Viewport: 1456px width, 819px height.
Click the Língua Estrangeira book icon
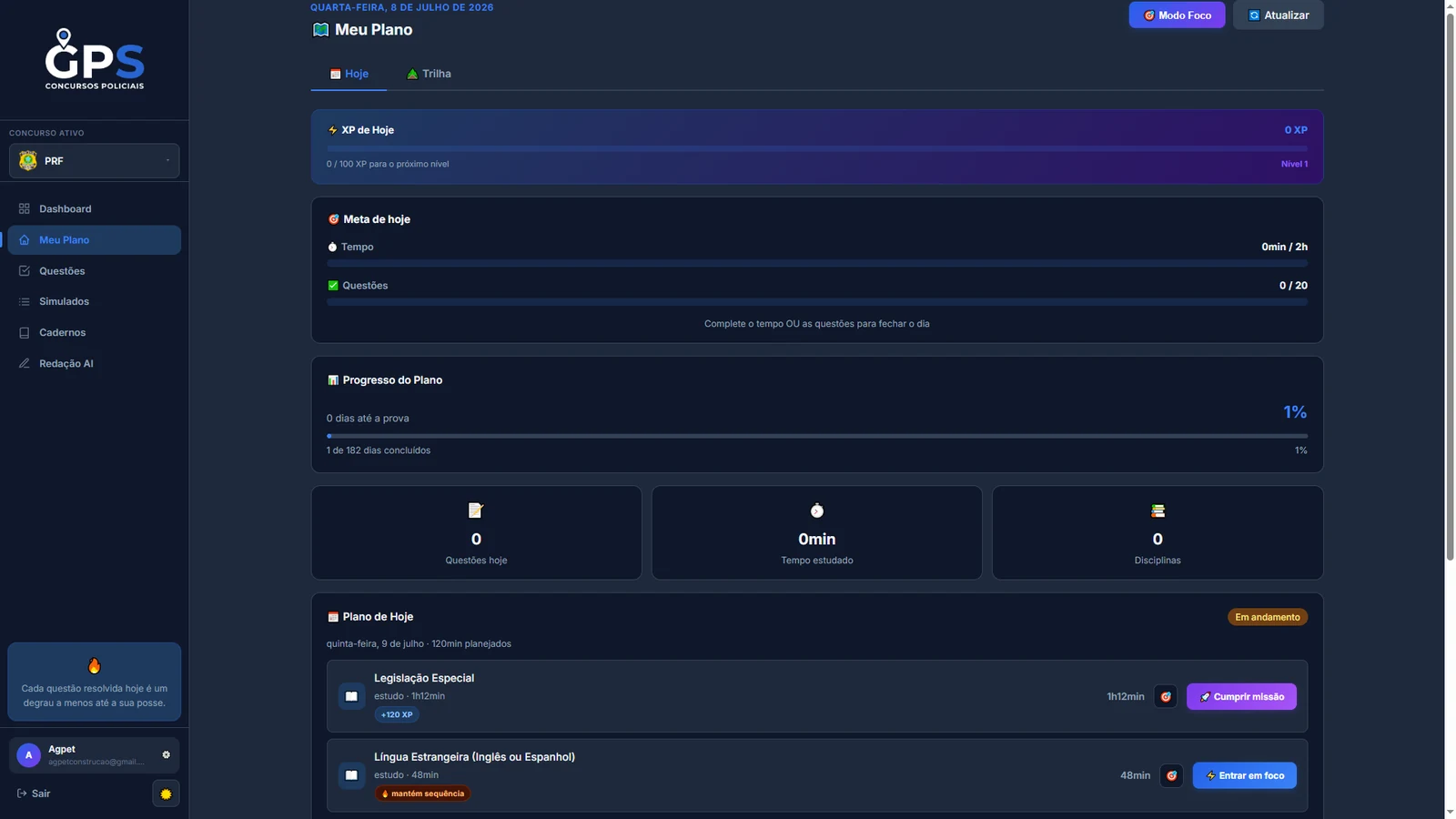tap(351, 775)
